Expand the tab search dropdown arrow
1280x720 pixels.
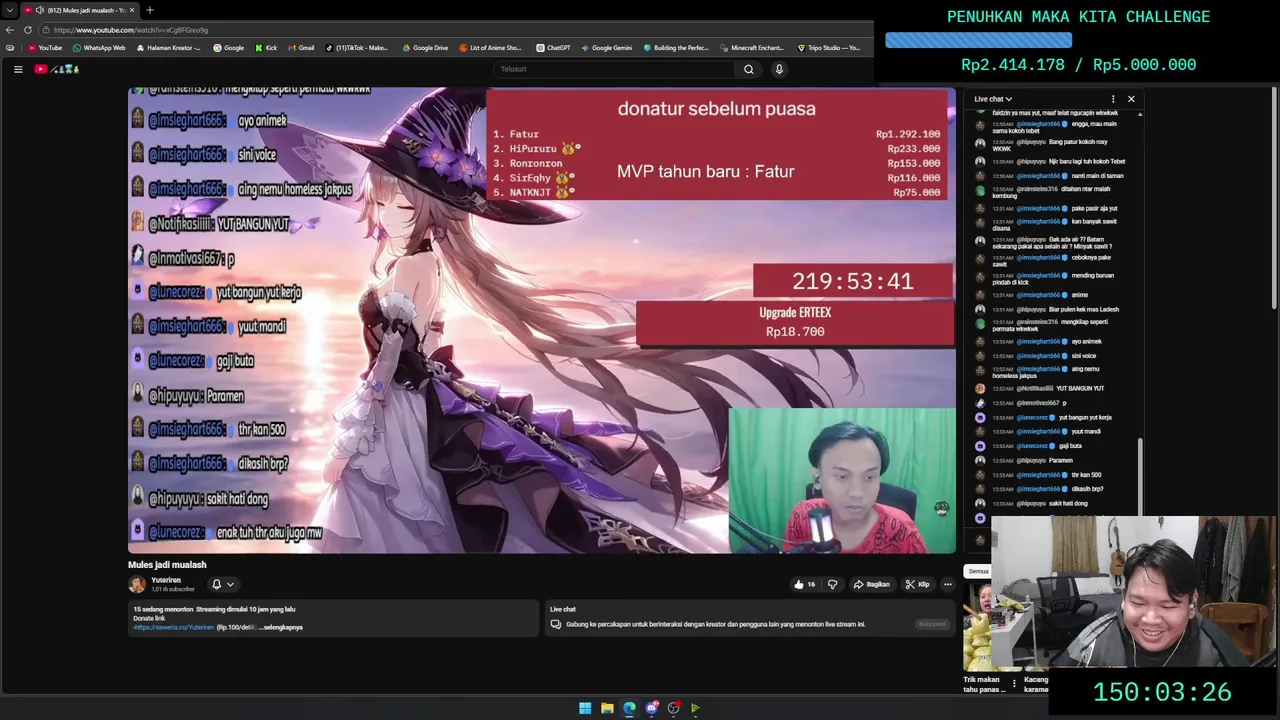(x=9, y=10)
